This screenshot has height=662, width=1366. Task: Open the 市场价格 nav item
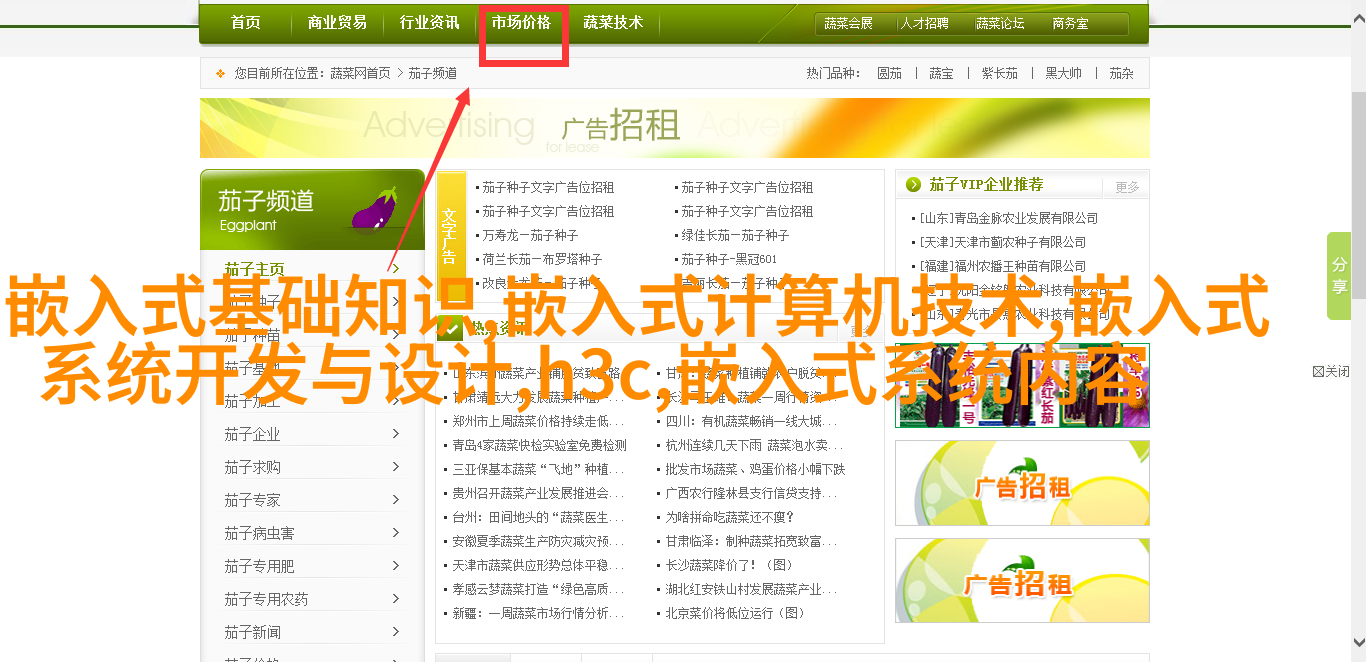[x=521, y=22]
